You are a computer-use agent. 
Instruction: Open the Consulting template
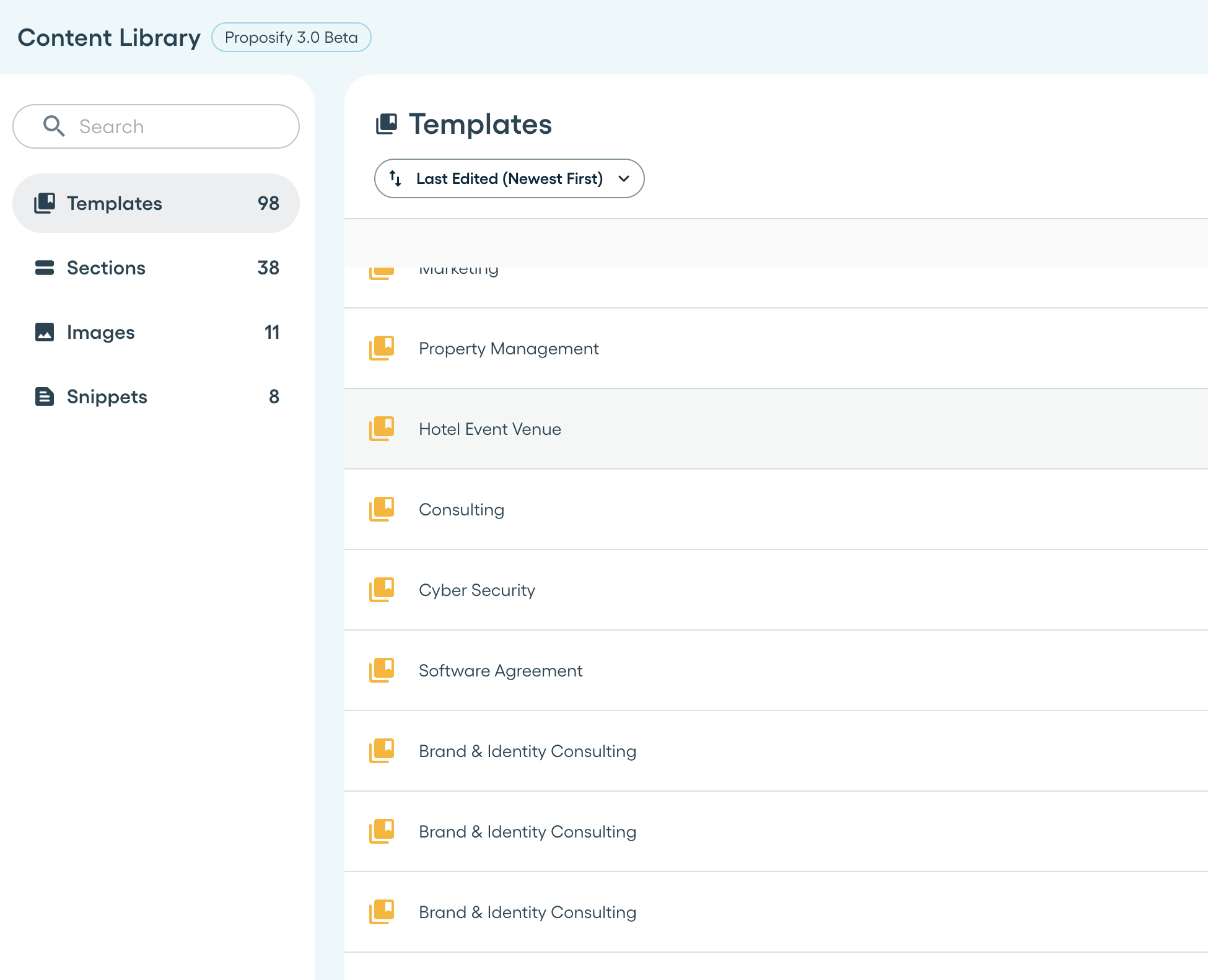(776, 509)
